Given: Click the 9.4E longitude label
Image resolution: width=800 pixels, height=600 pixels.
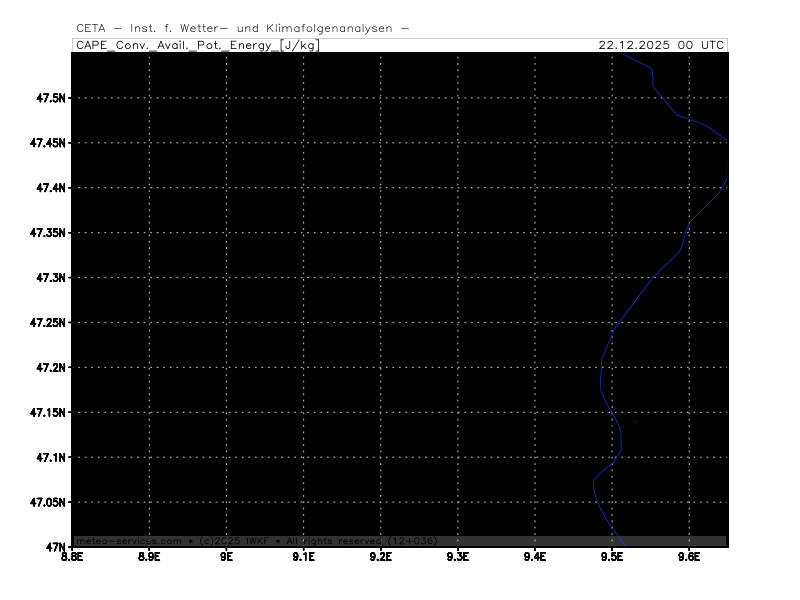Looking at the screenshot, I should click(534, 557).
